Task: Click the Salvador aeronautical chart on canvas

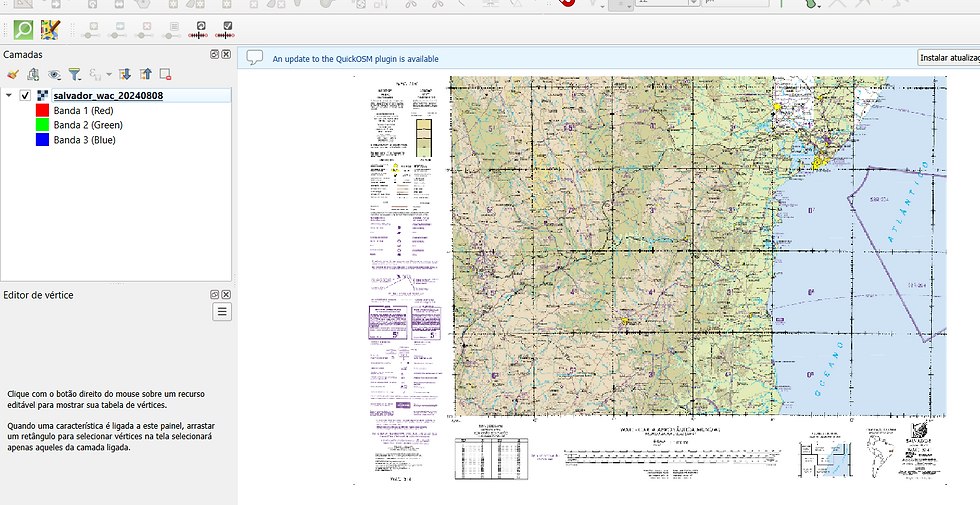Action: 650,280
